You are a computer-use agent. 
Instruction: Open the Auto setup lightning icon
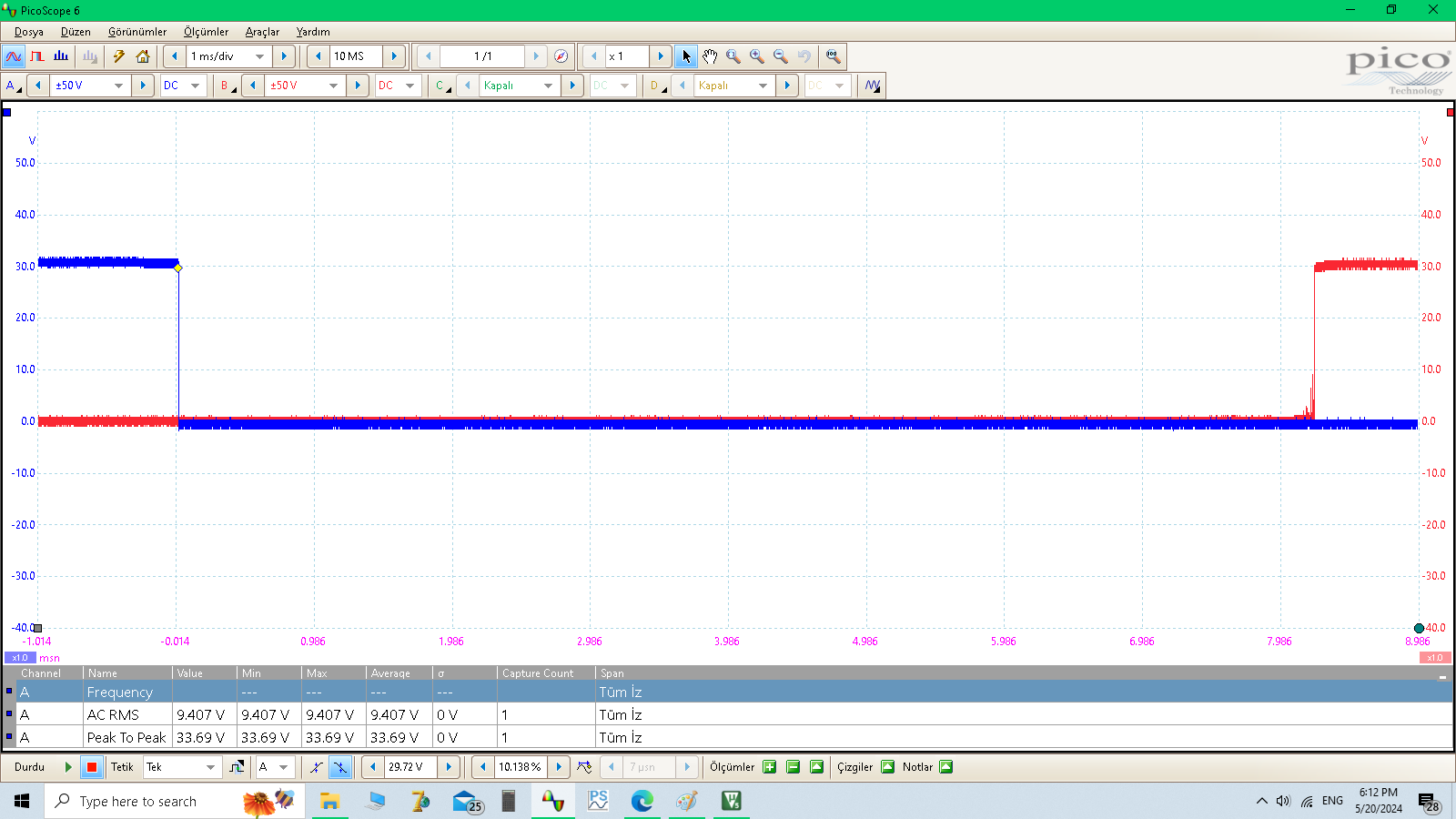tap(119, 56)
